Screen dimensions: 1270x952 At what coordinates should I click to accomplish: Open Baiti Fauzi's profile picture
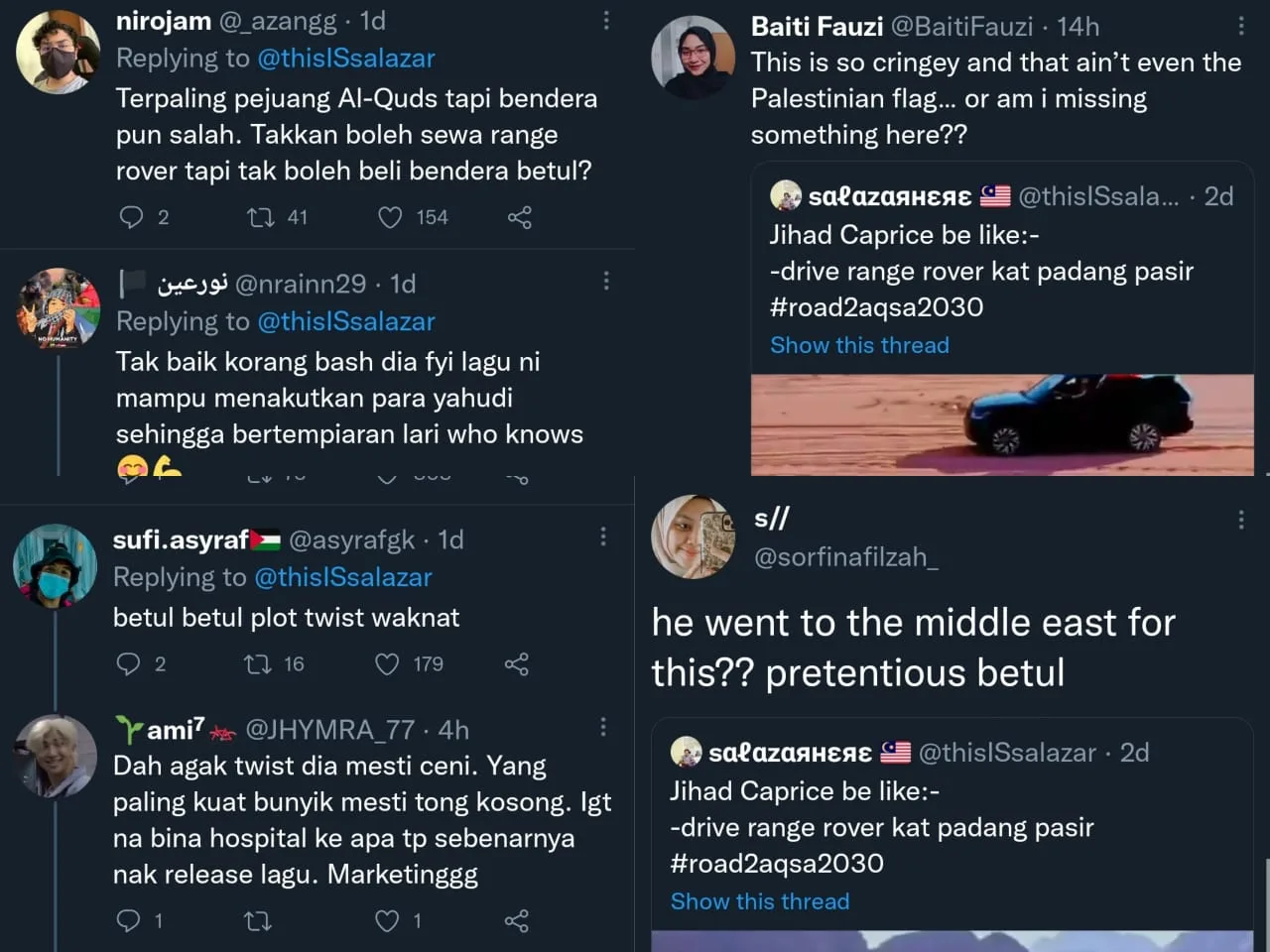point(693,58)
